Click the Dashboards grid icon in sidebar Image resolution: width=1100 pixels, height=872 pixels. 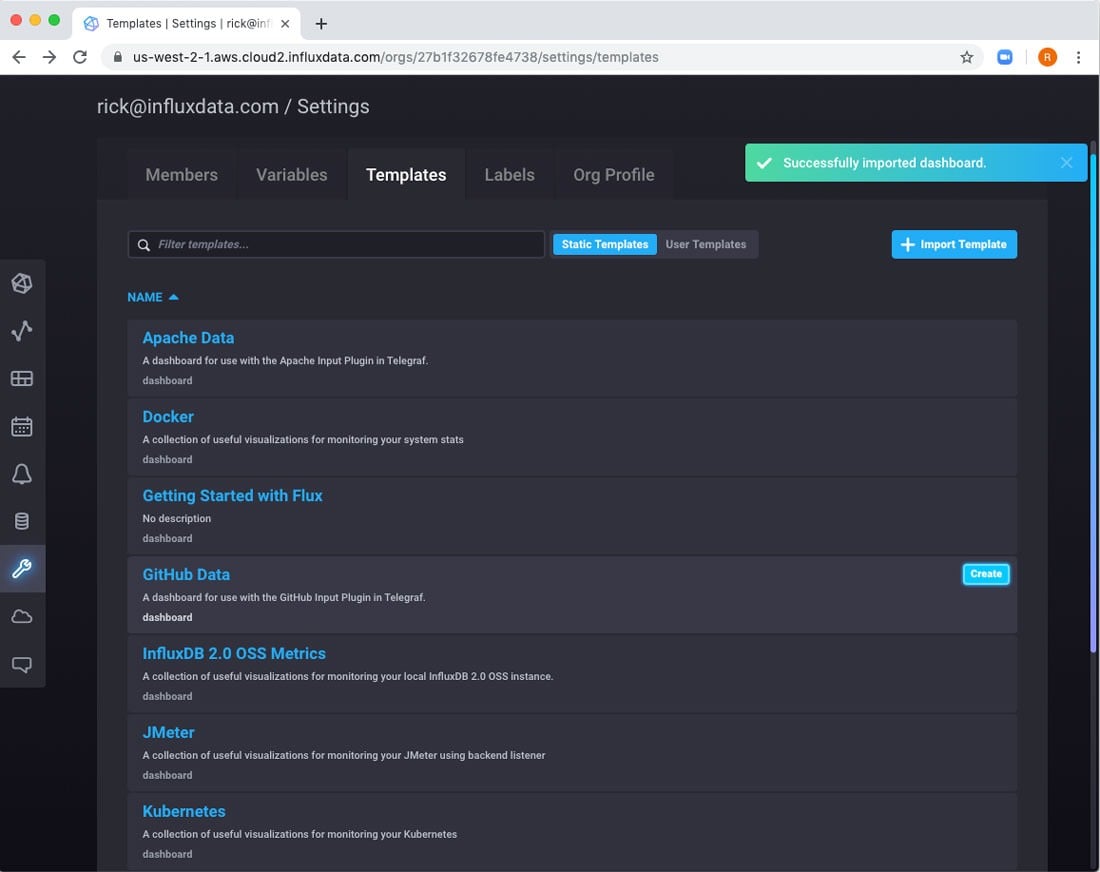pos(22,379)
